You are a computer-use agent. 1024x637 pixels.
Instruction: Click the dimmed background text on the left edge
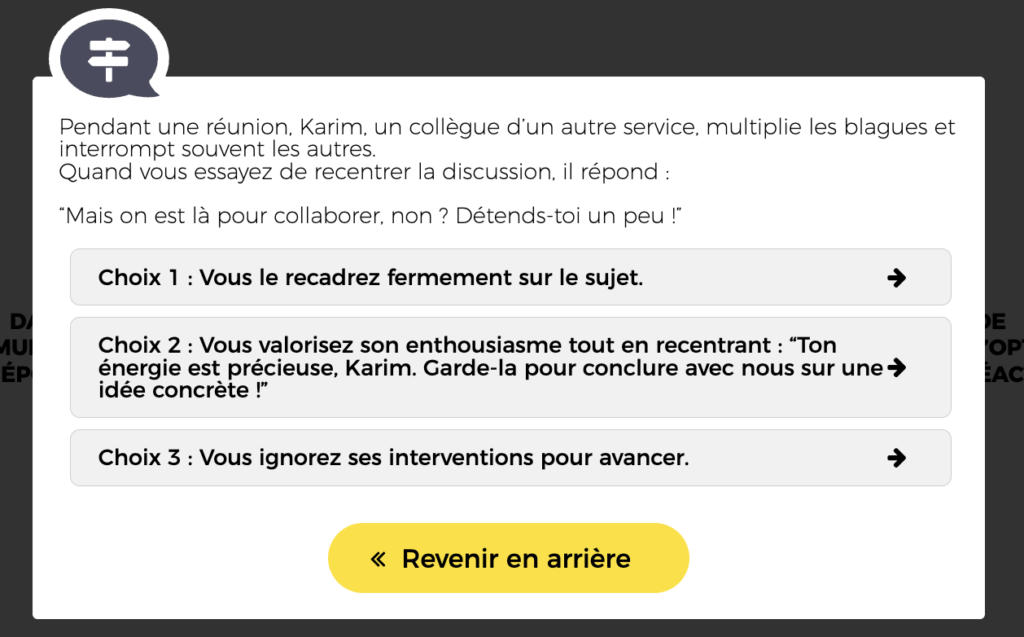[16, 347]
